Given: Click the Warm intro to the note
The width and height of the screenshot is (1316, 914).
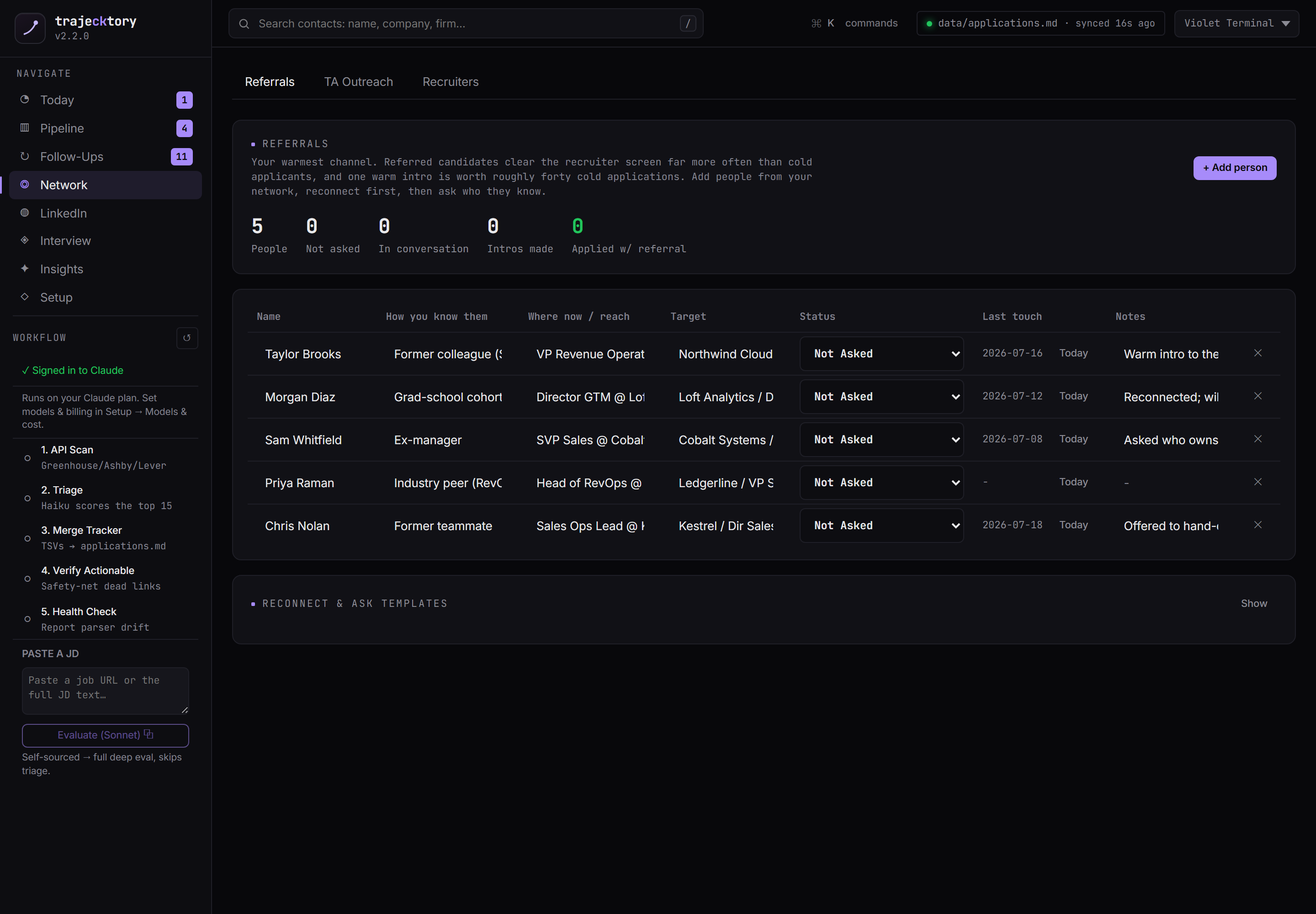Looking at the screenshot, I should [x=1171, y=354].
